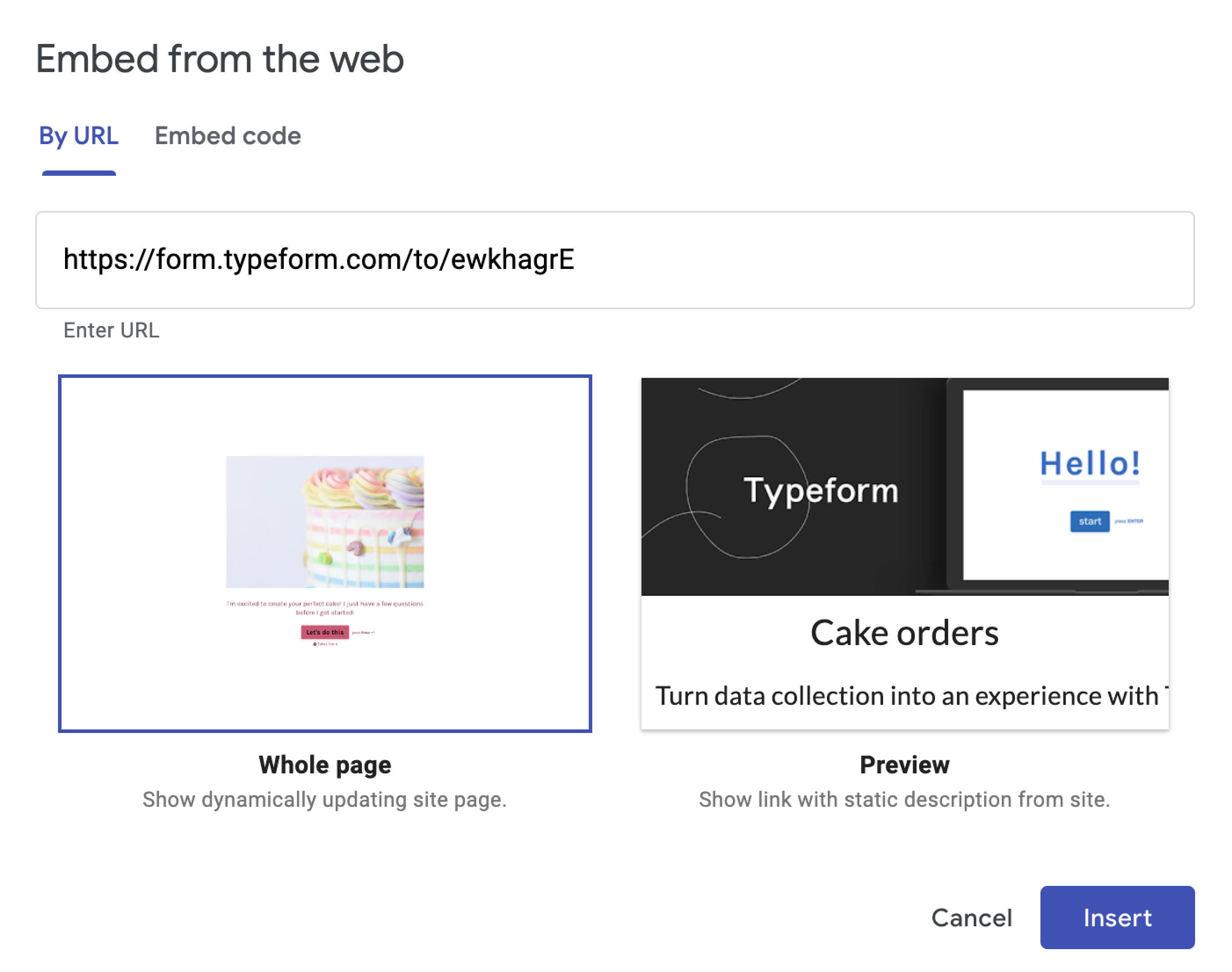The width and height of the screenshot is (1232, 972).
Task: Open the Embed code tab
Action: [228, 136]
